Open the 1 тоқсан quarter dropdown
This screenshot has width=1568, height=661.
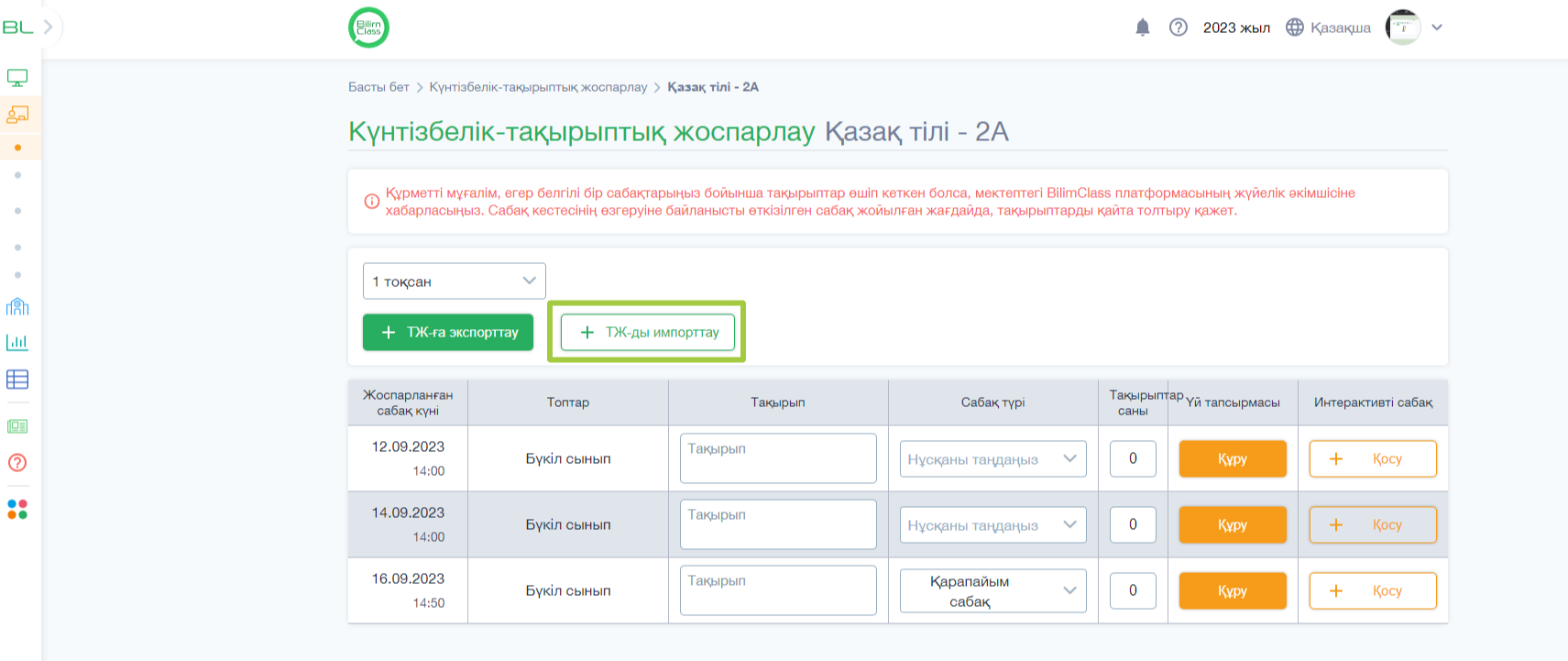[x=455, y=281]
